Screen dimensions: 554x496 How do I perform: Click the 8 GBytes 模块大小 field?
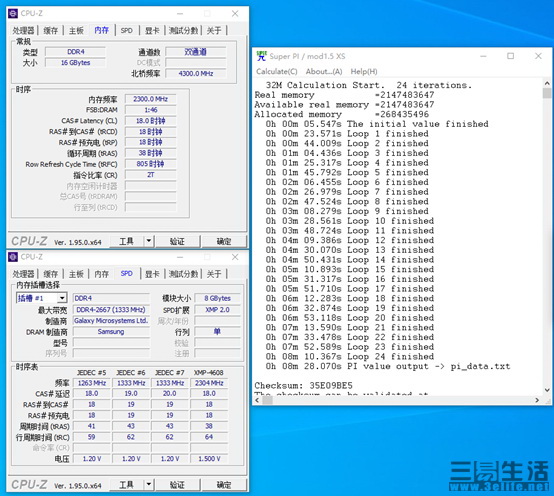coord(217,298)
